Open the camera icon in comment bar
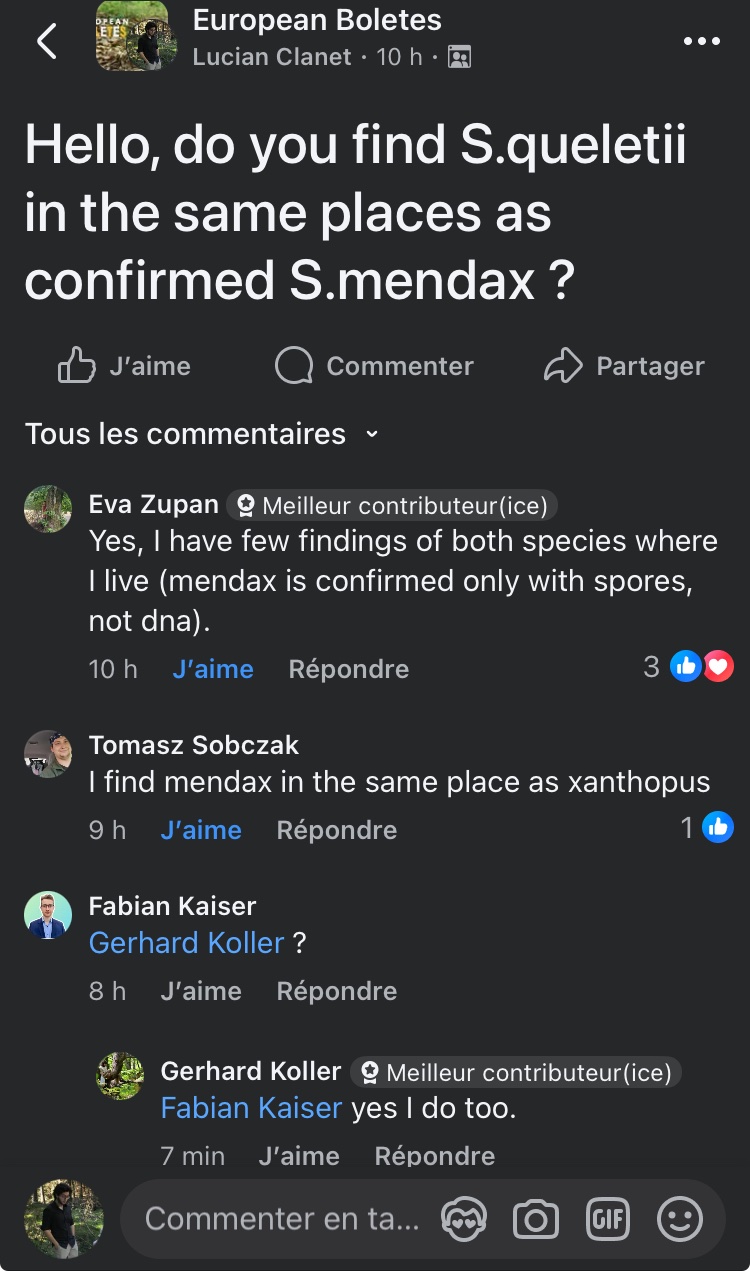750x1271 pixels. [536, 1219]
